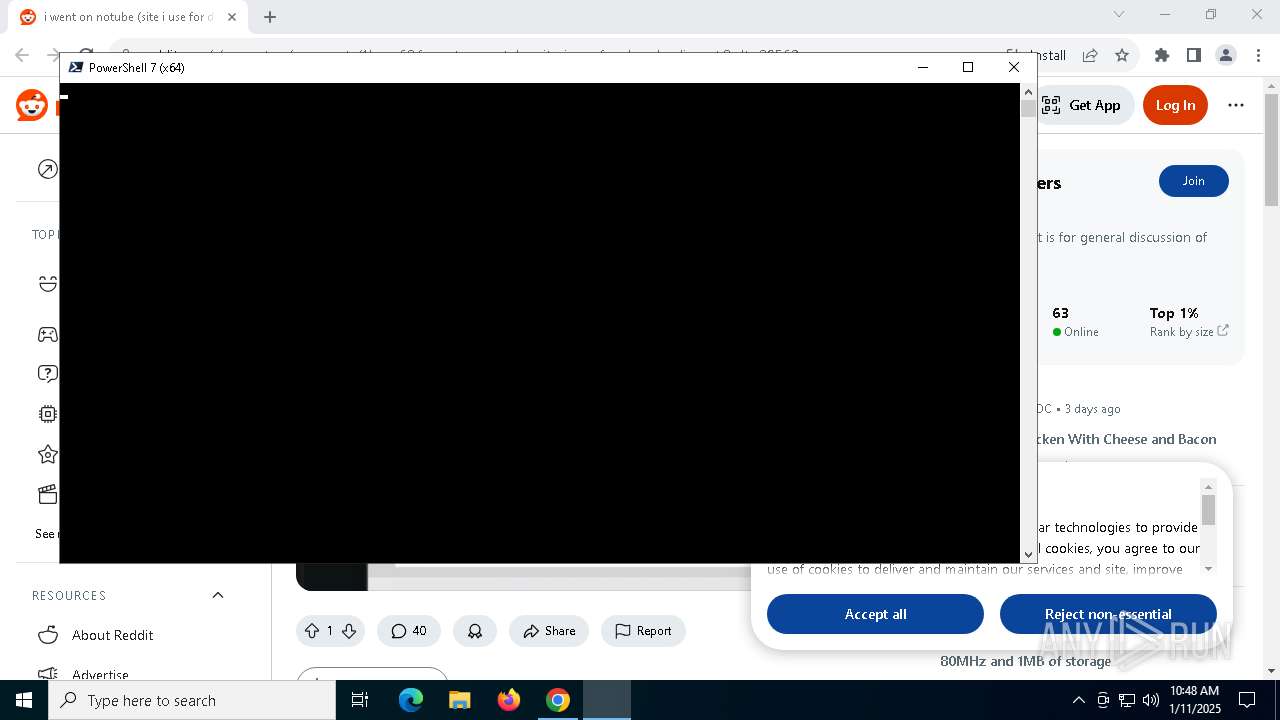This screenshot has height=720, width=1280.
Task: Log In to Reddit
Action: (1175, 105)
